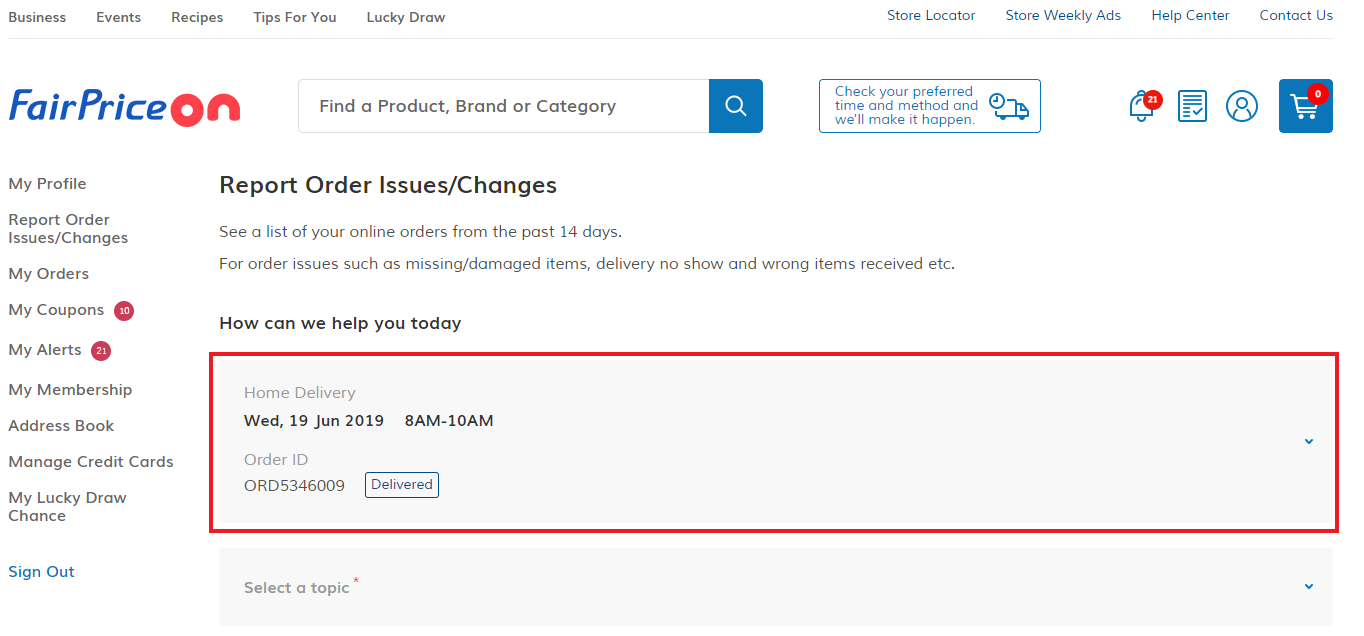Click the search product input field
The width and height of the screenshot is (1364, 636).
pyautogui.click(x=504, y=106)
